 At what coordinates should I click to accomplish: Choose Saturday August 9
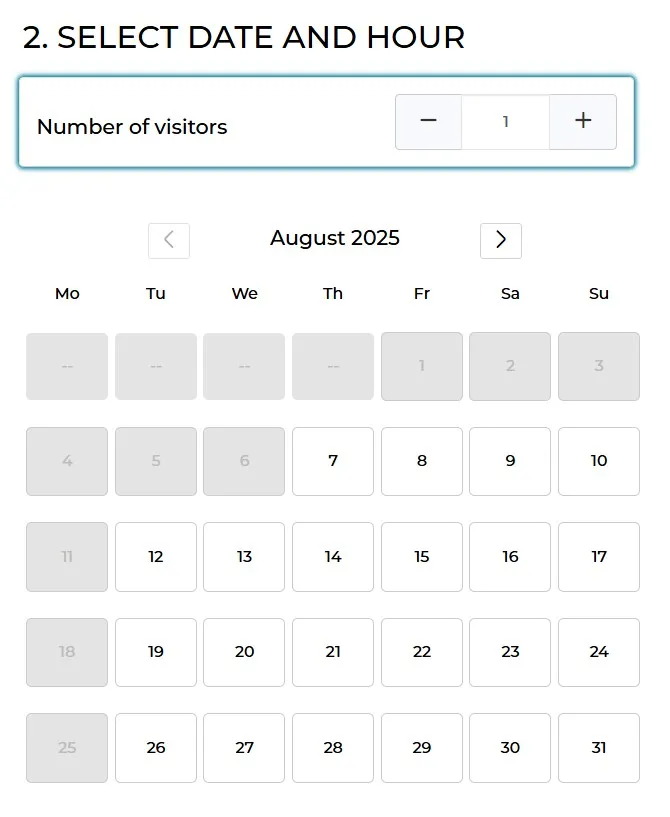[x=510, y=461]
